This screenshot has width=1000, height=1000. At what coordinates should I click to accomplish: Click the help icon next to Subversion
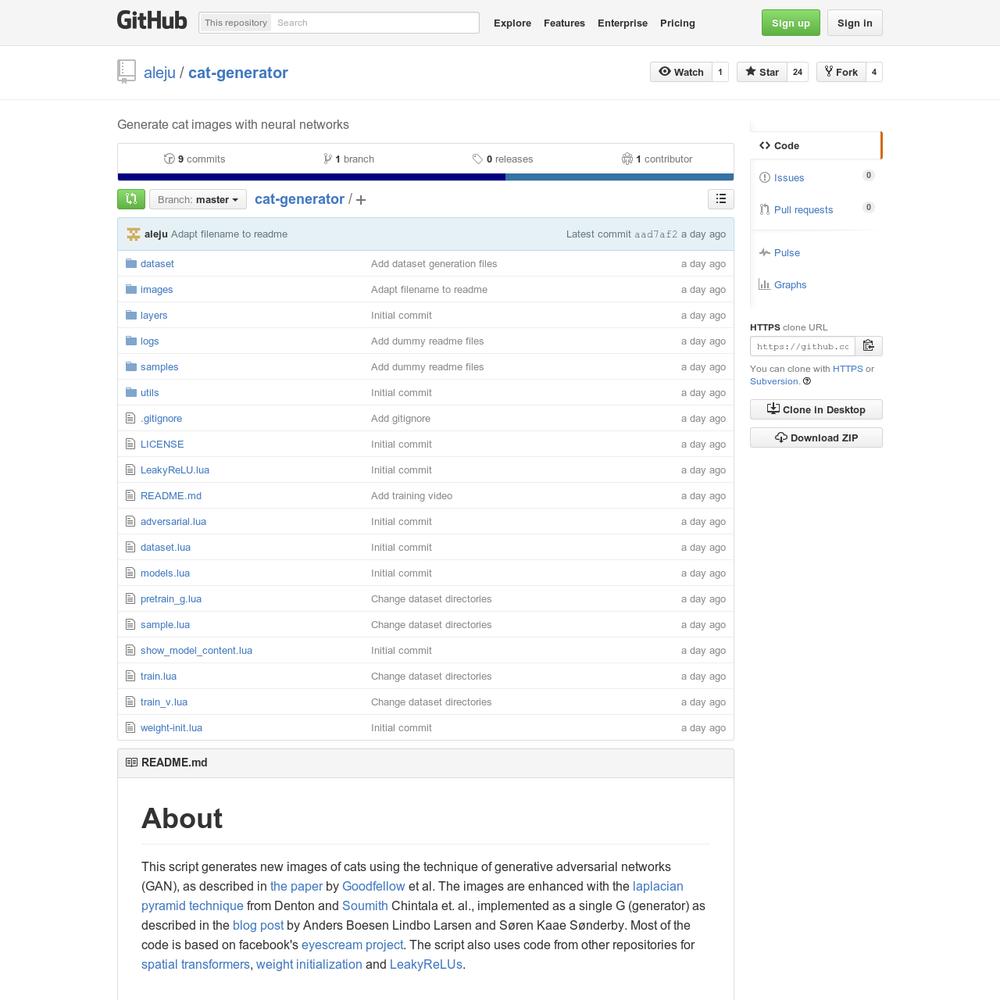pos(807,381)
